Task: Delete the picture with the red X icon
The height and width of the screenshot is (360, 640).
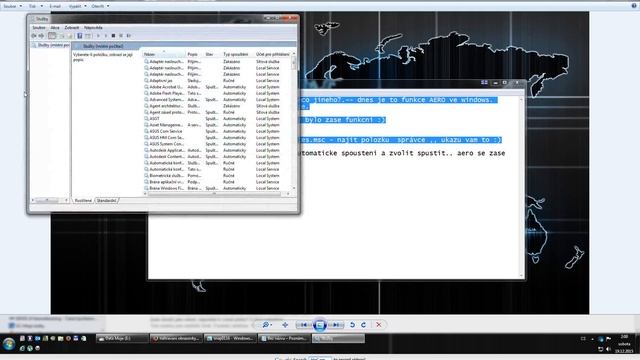Action: pos(379,325)
